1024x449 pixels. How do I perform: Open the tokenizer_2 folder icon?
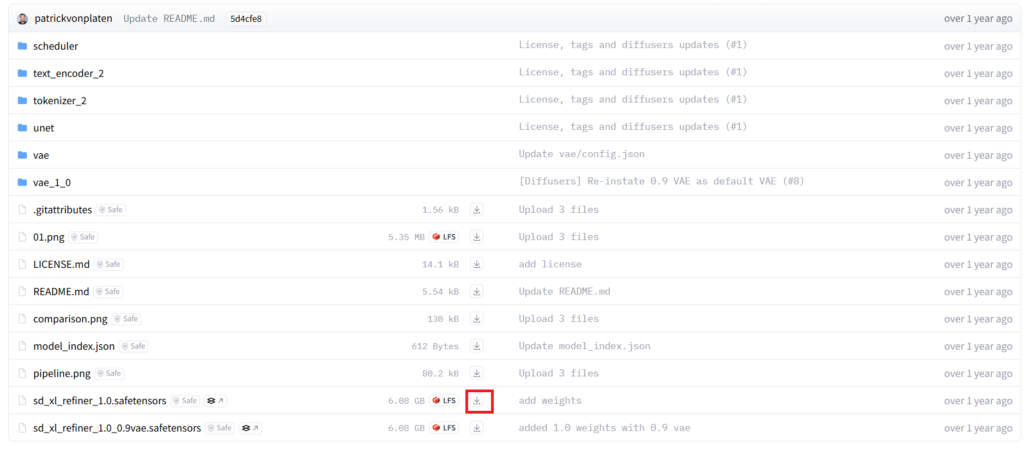coord(22,101)
